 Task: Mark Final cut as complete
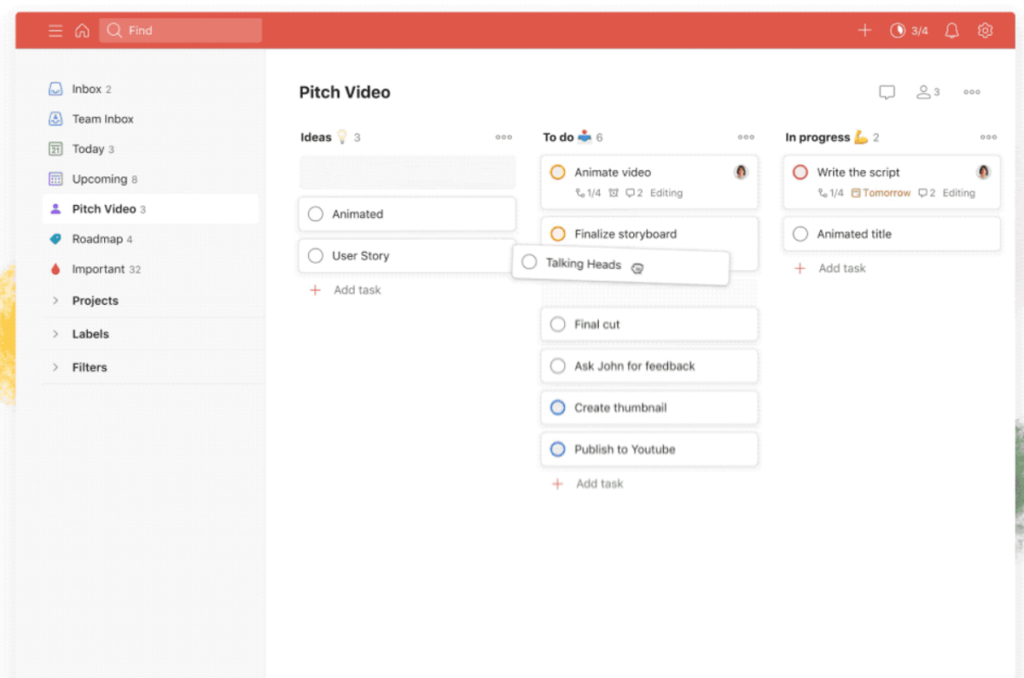[x=557, y=324]
